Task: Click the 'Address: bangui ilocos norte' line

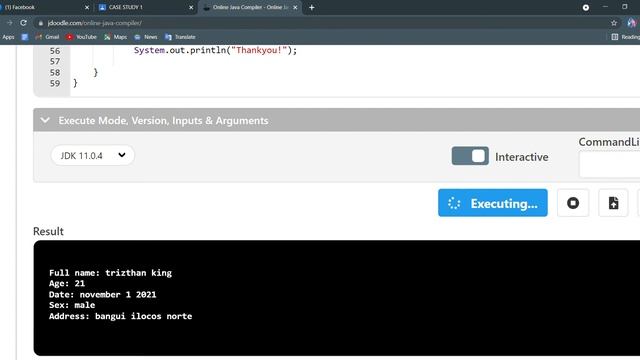Action: [x=120, y=316]
